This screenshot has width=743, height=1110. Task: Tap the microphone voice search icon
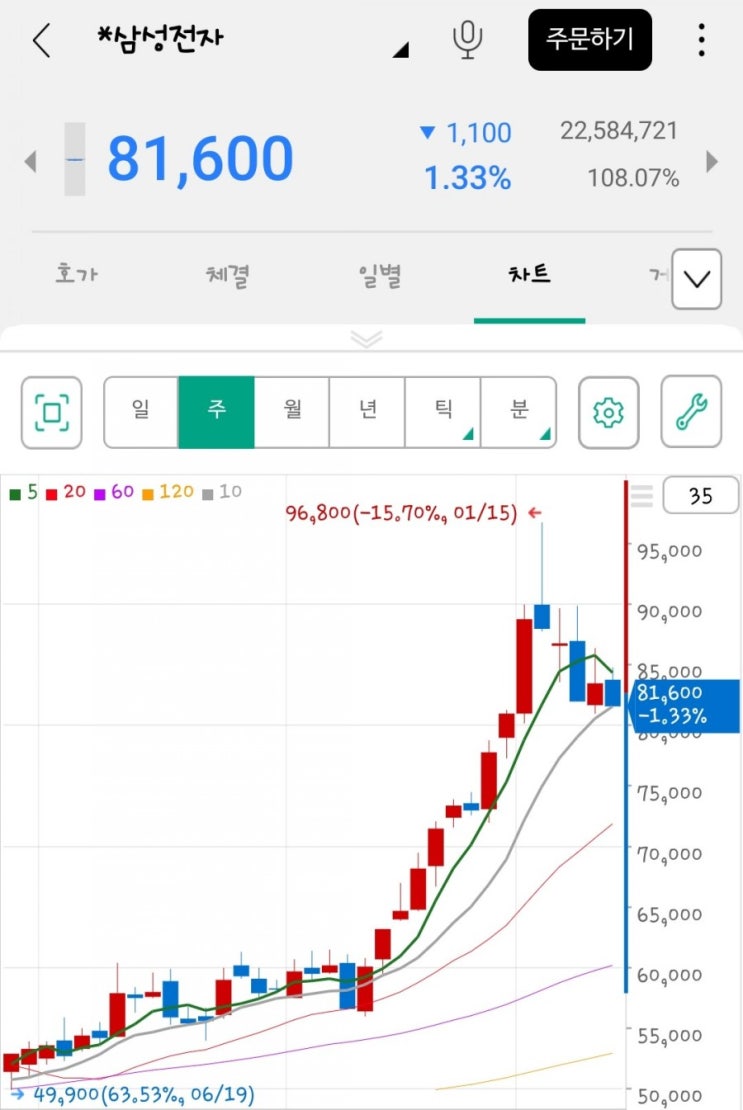point(468,40)
